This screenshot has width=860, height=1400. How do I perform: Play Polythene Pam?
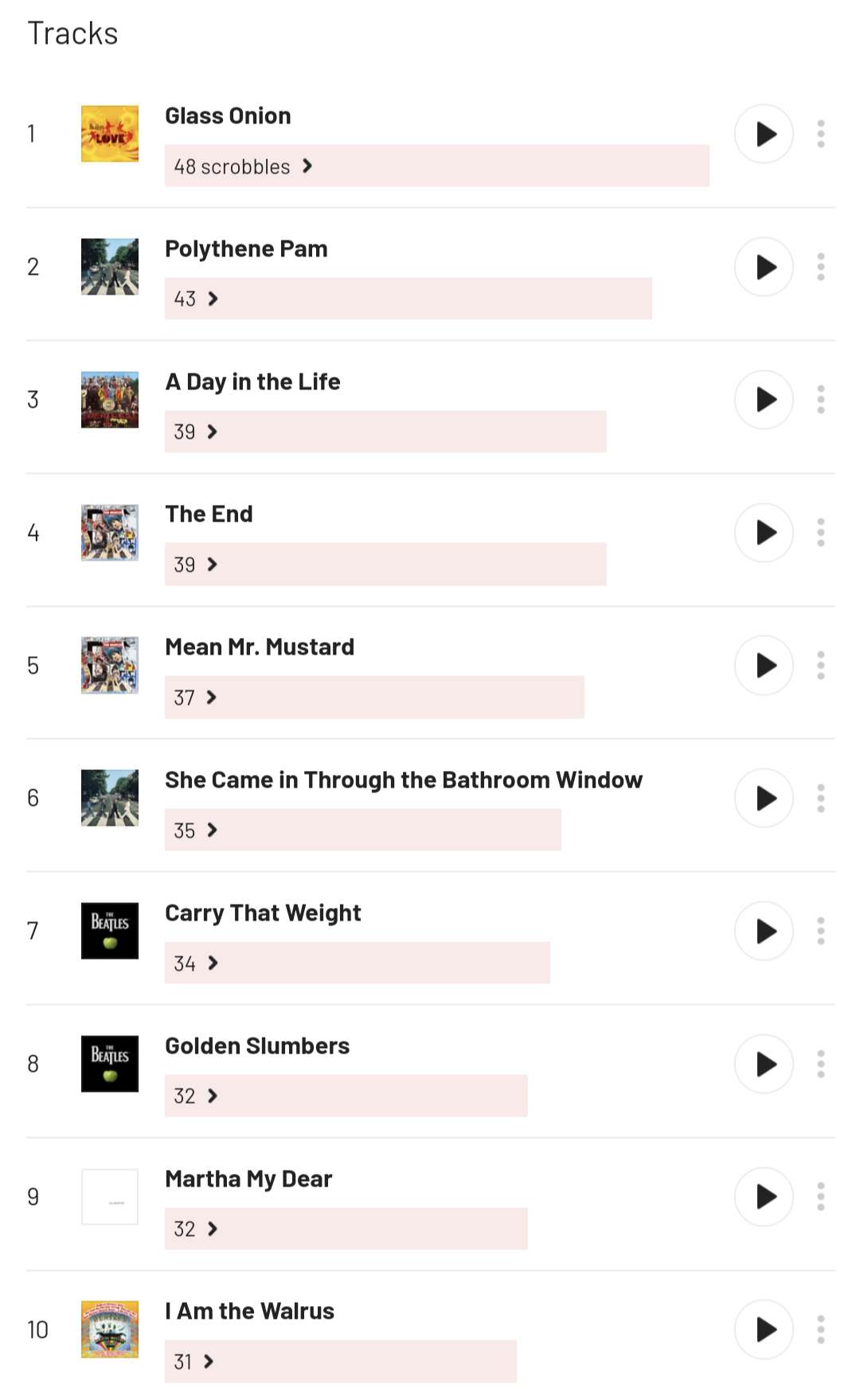pyautogui.click(x=764, y=267)
